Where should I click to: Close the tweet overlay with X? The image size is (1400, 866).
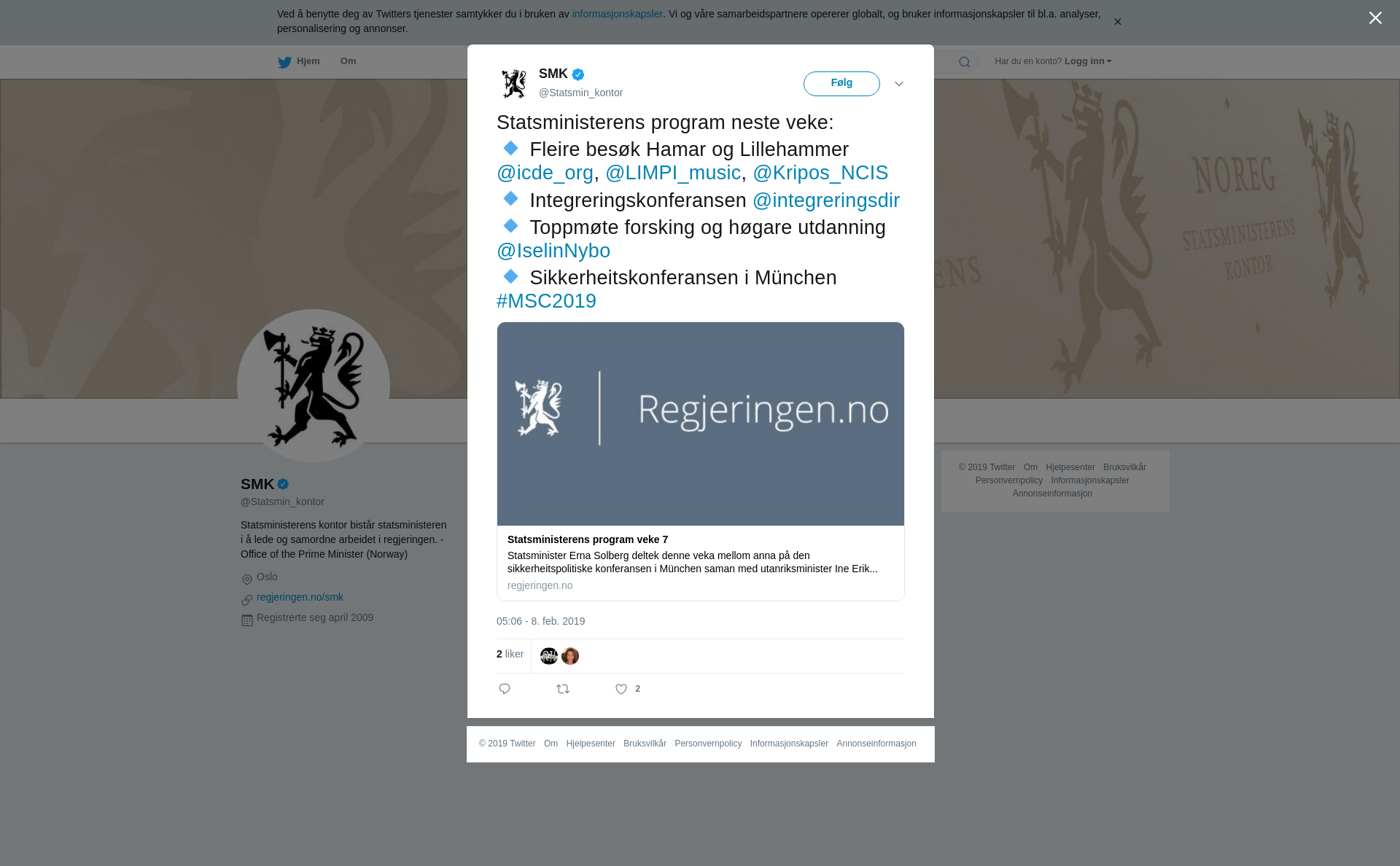pos(1375,17)
